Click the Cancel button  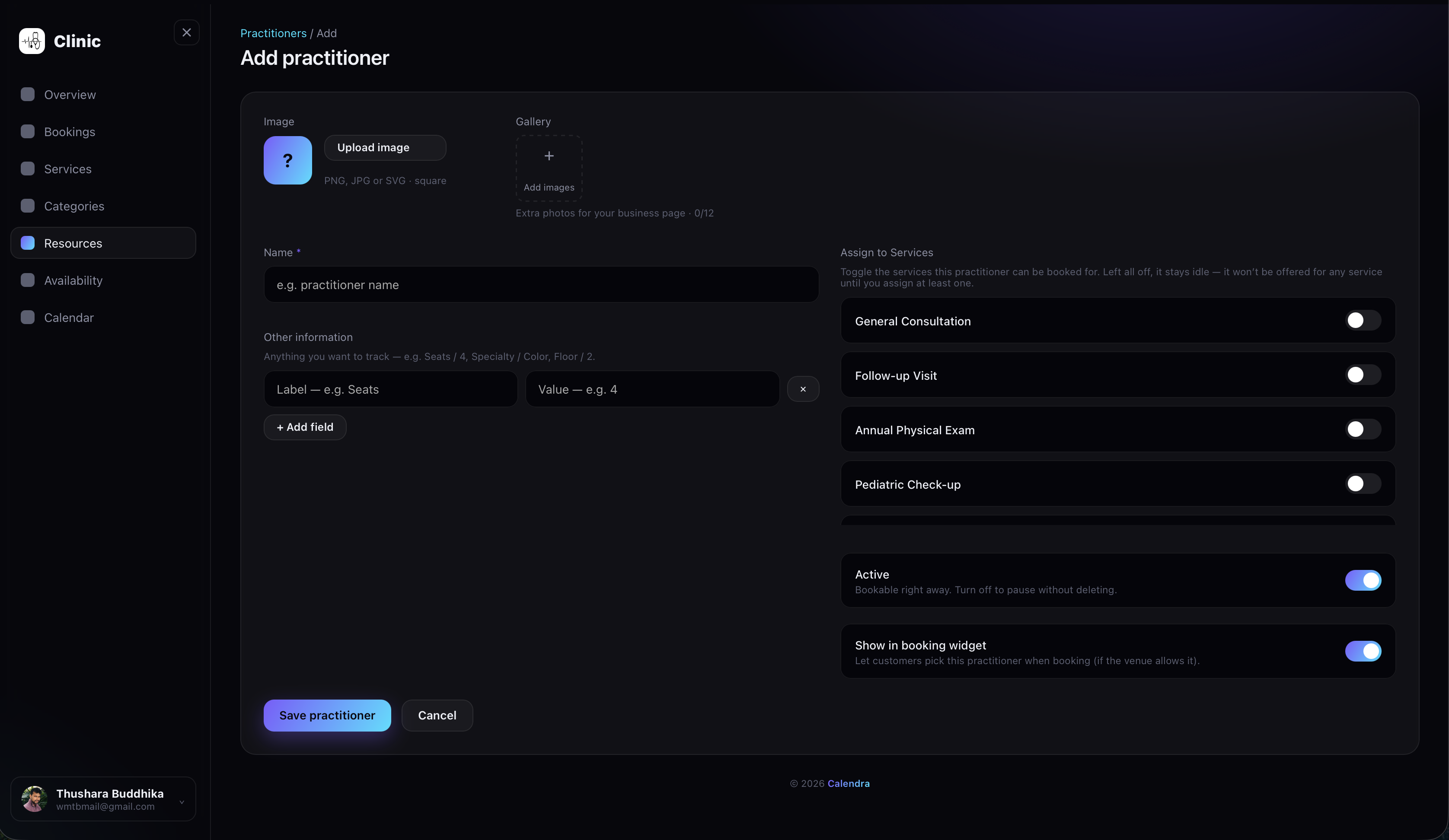[437, 715]
